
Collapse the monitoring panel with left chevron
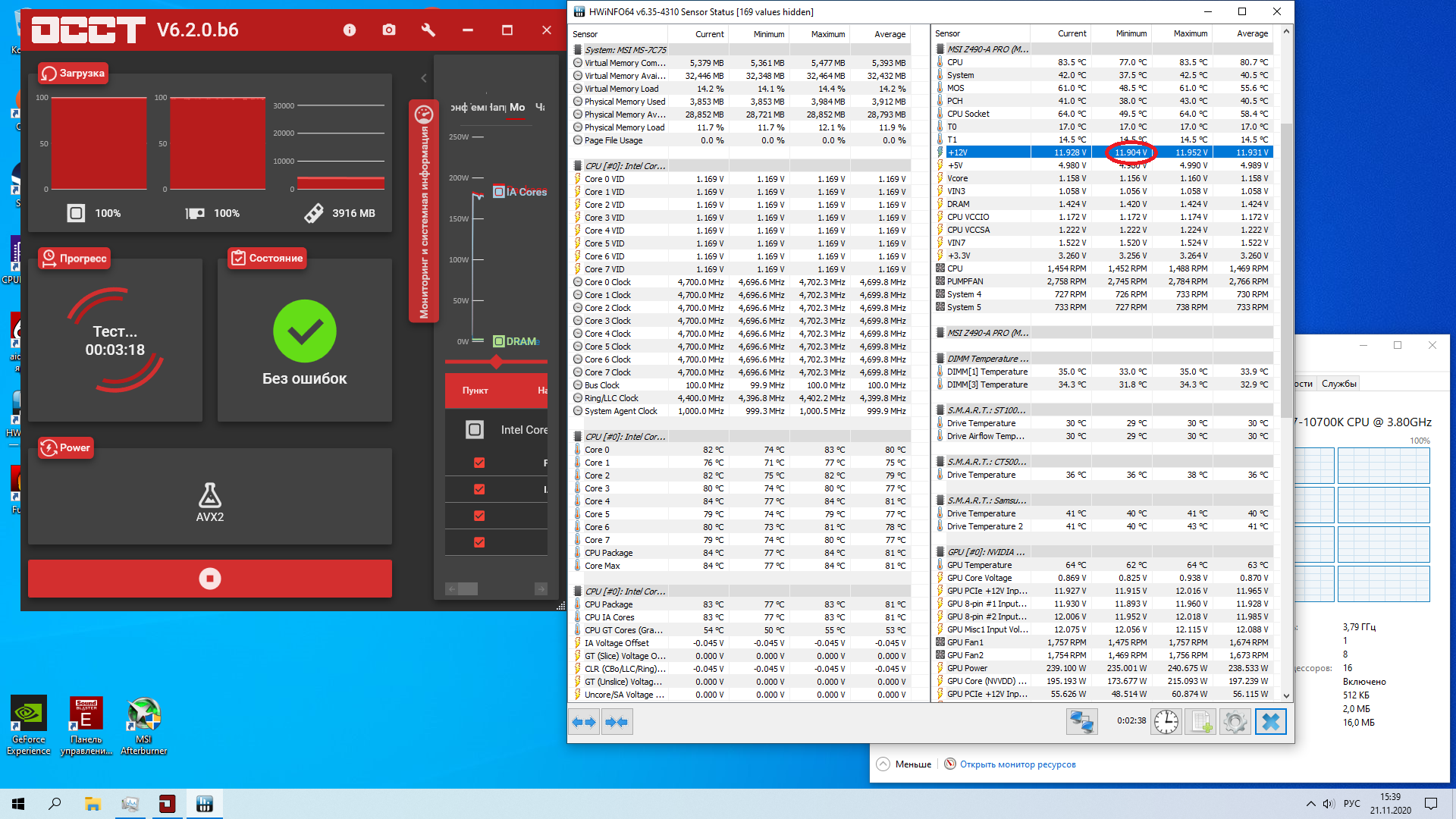coord(424,78)
